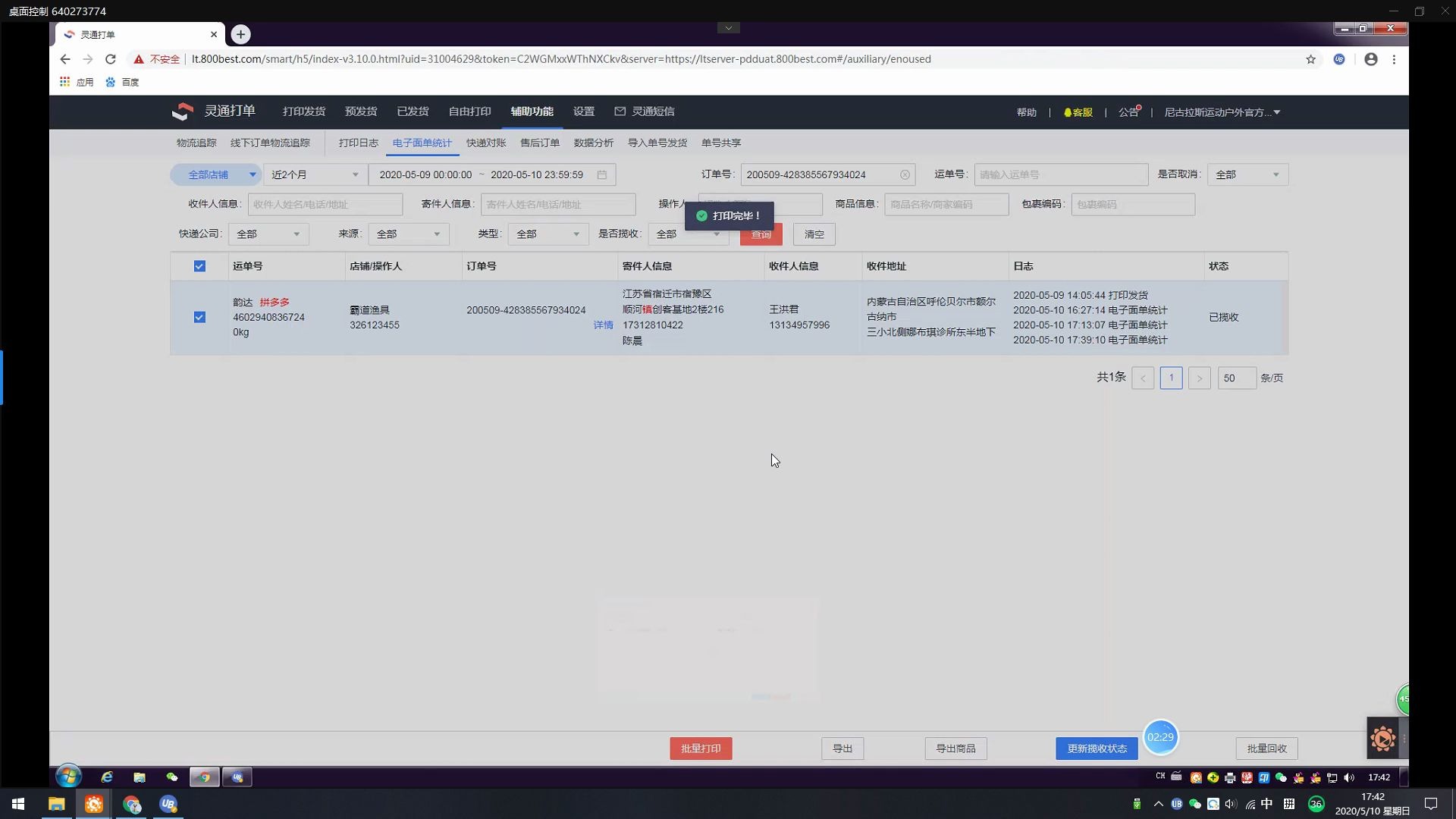Uncheck row checkbox for 4602940836724
Image resolution: width=1456 pixels, height=819 pixels.
tap(199, 317)
